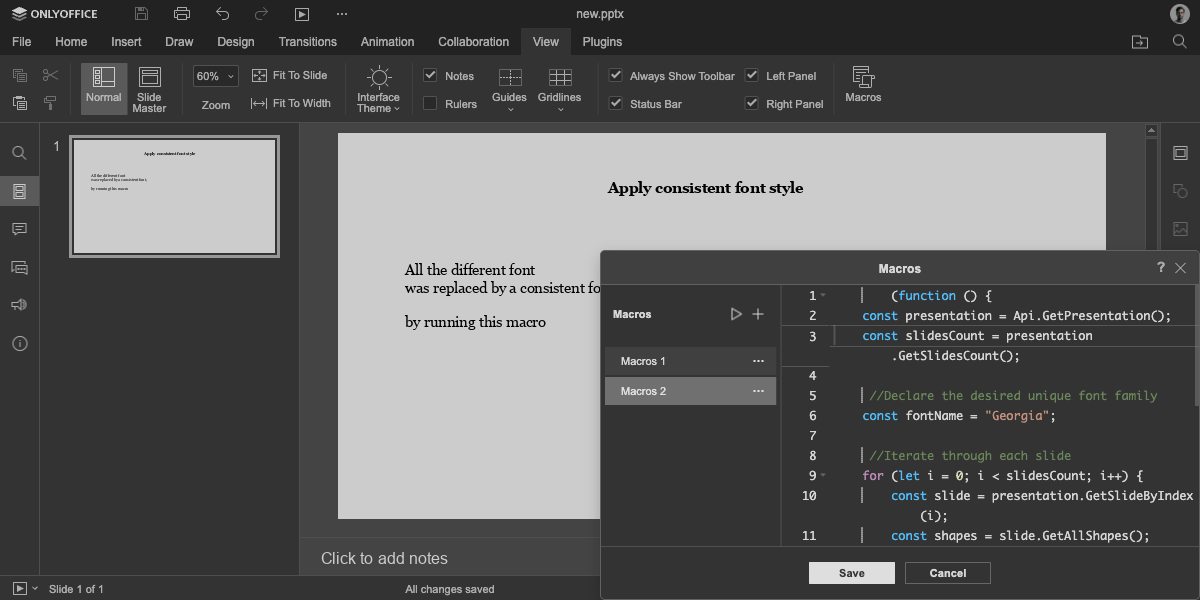1200x600 pixels.
Task: Open slide settings in right sidebar
Action: point(1180,153)
